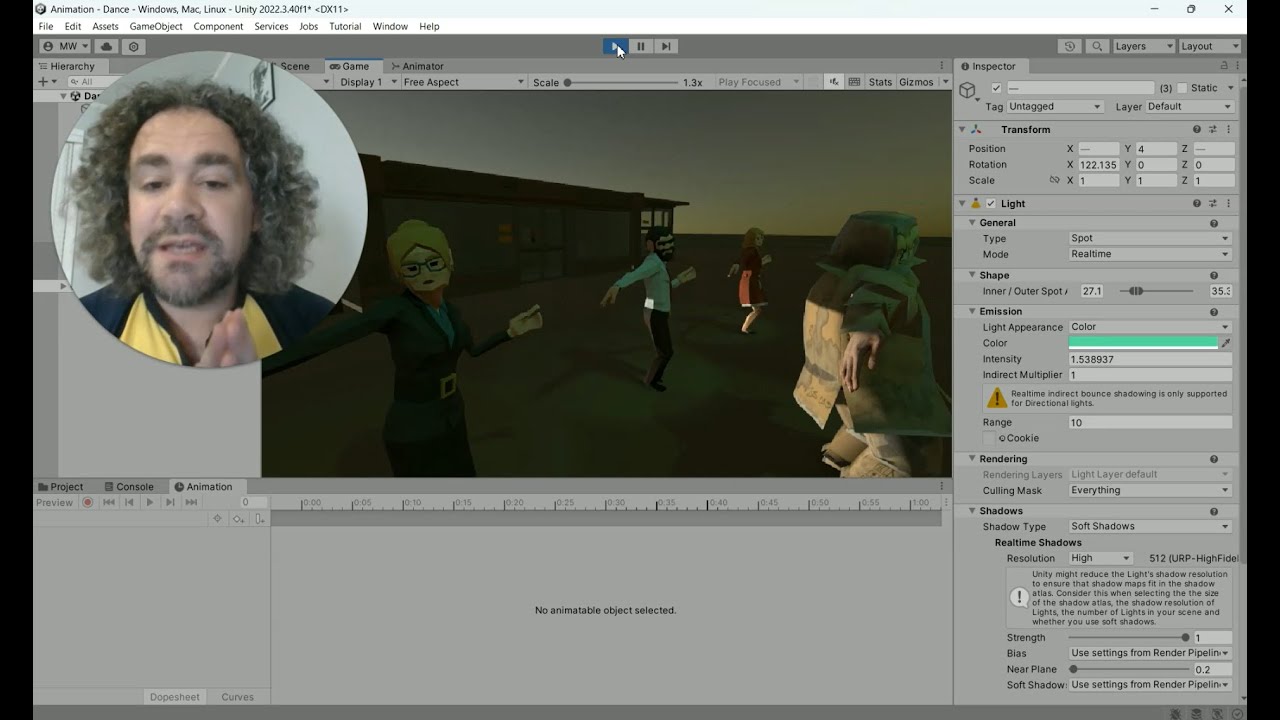
Task: Toggle the game object active checkbox
Action: pyautogui.click(x=996, y=88)
